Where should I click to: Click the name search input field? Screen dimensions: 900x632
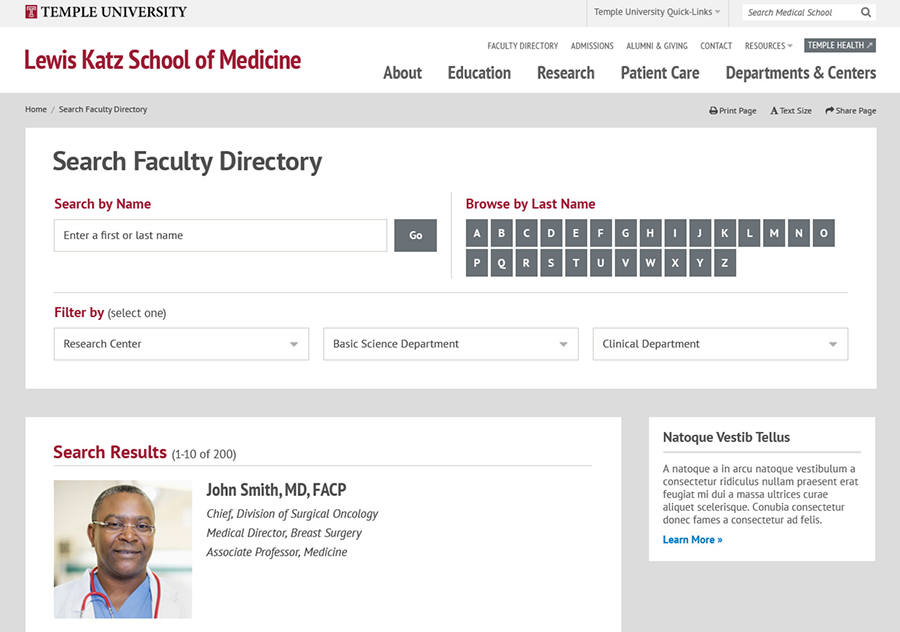[x=220, y=235]
